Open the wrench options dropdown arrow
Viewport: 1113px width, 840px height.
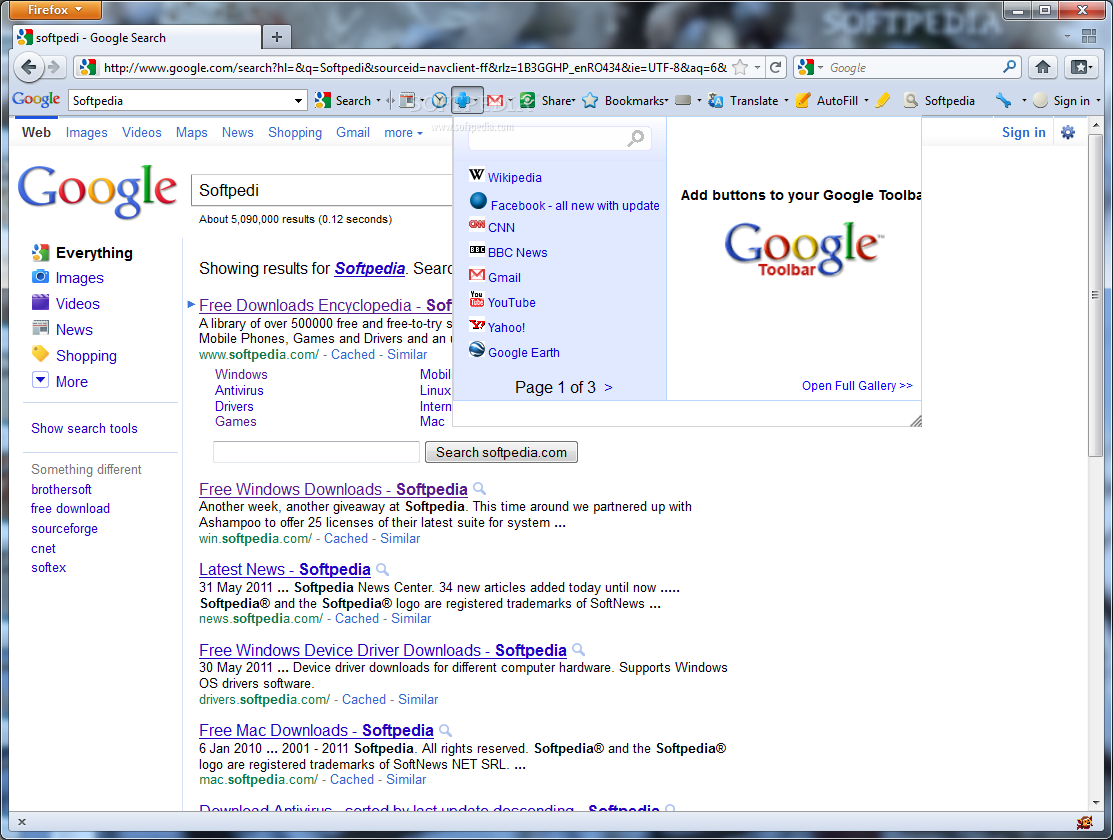click(x=1024, y=101)
